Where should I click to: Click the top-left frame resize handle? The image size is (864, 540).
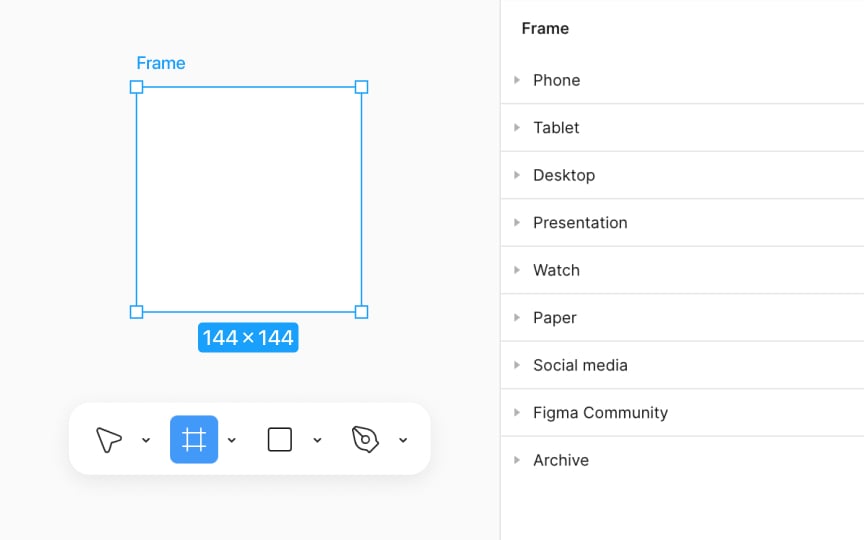137,87
